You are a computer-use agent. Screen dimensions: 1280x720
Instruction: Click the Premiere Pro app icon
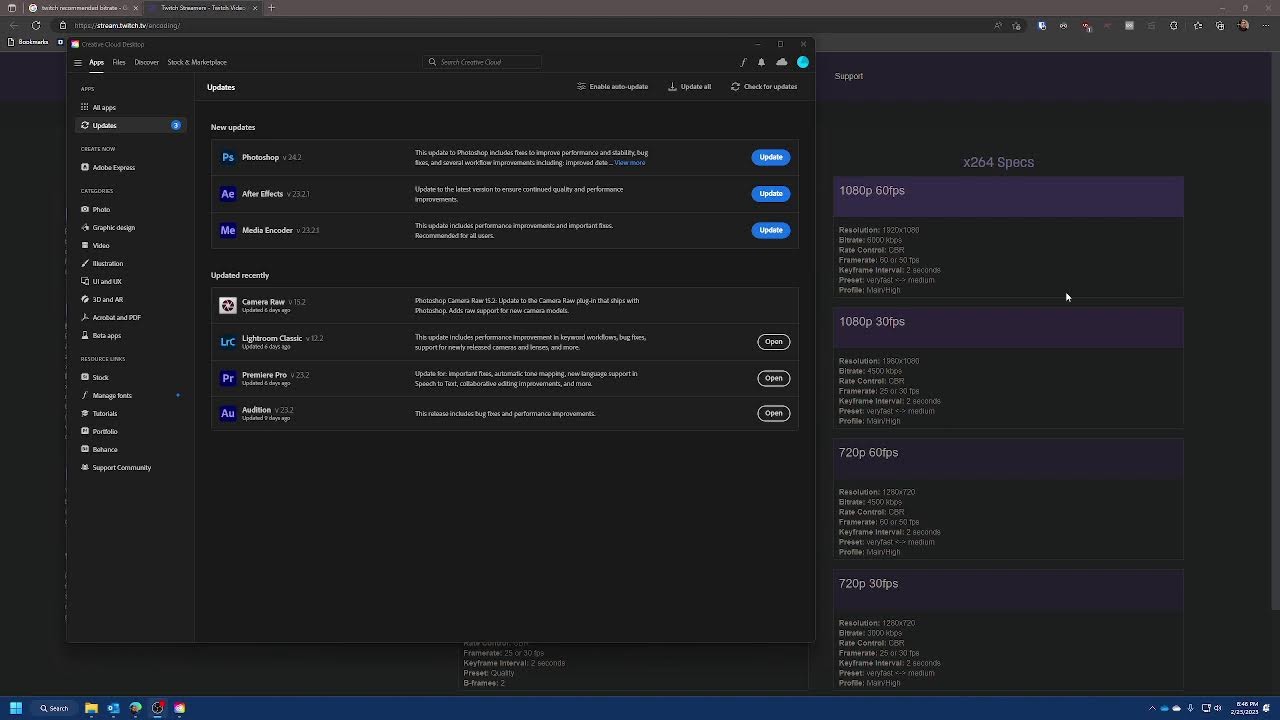(228, 378)
